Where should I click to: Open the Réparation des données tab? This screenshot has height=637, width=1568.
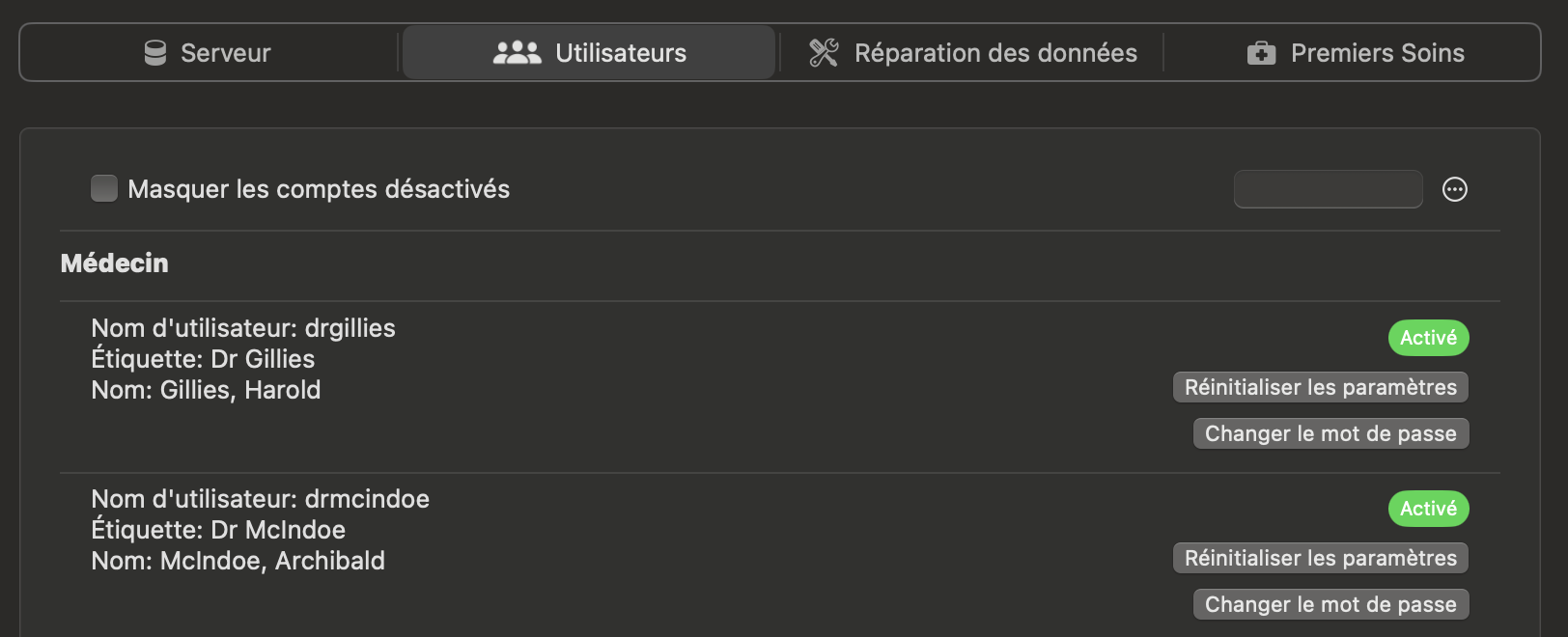pyautogui.click(x=973, y=53)
